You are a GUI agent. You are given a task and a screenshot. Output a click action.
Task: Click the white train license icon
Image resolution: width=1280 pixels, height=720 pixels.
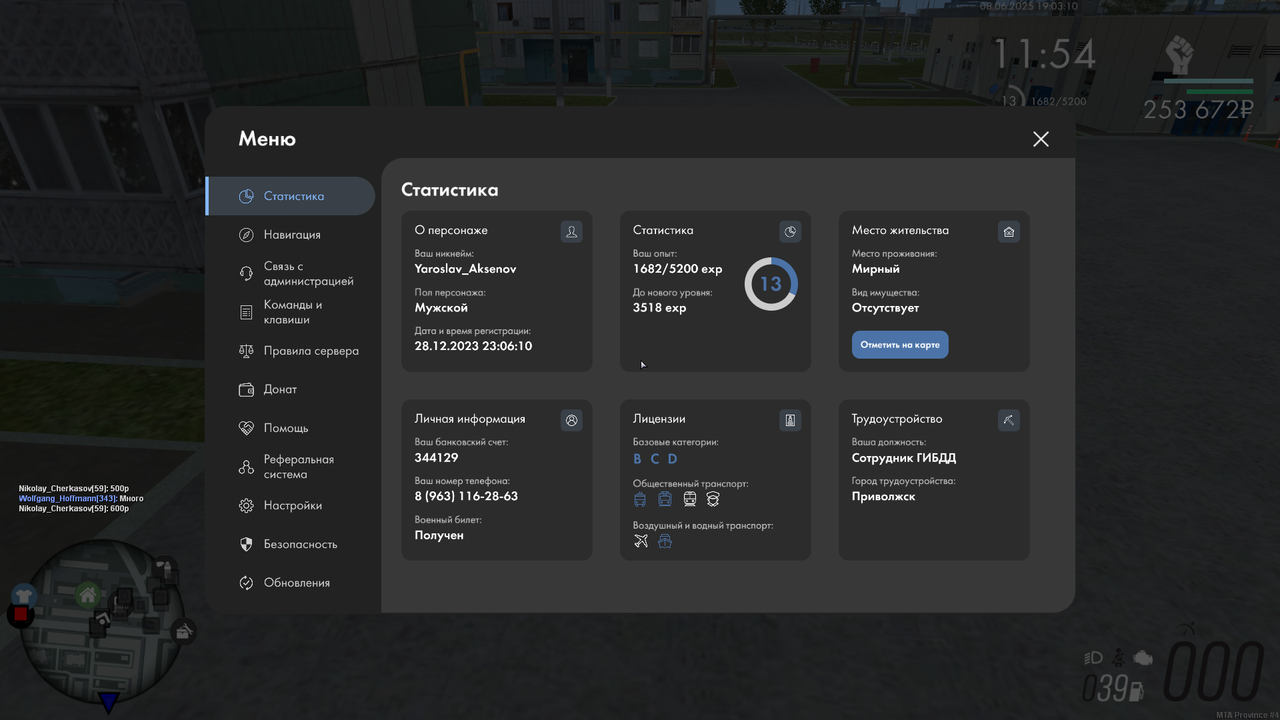(690, 499)
